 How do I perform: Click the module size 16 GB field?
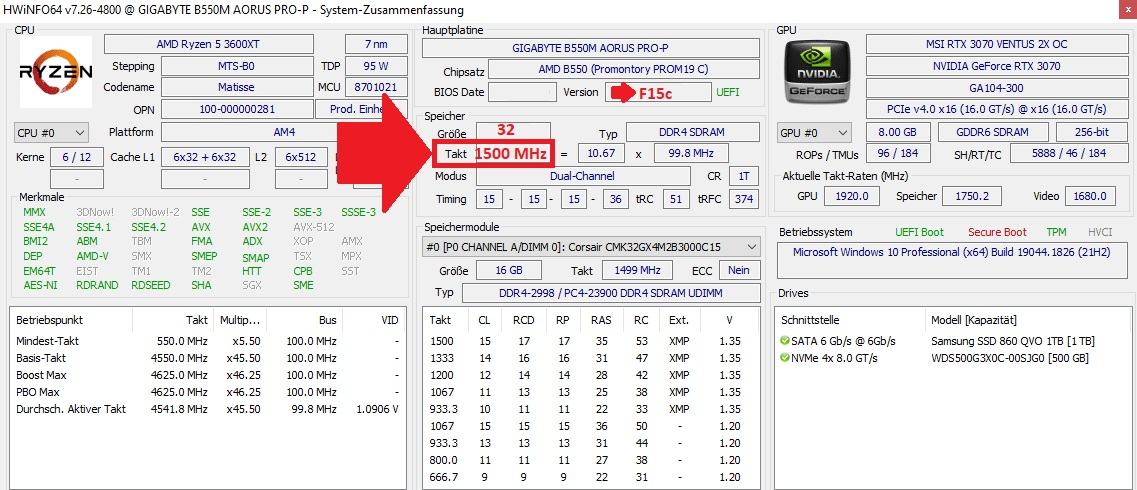508,270
